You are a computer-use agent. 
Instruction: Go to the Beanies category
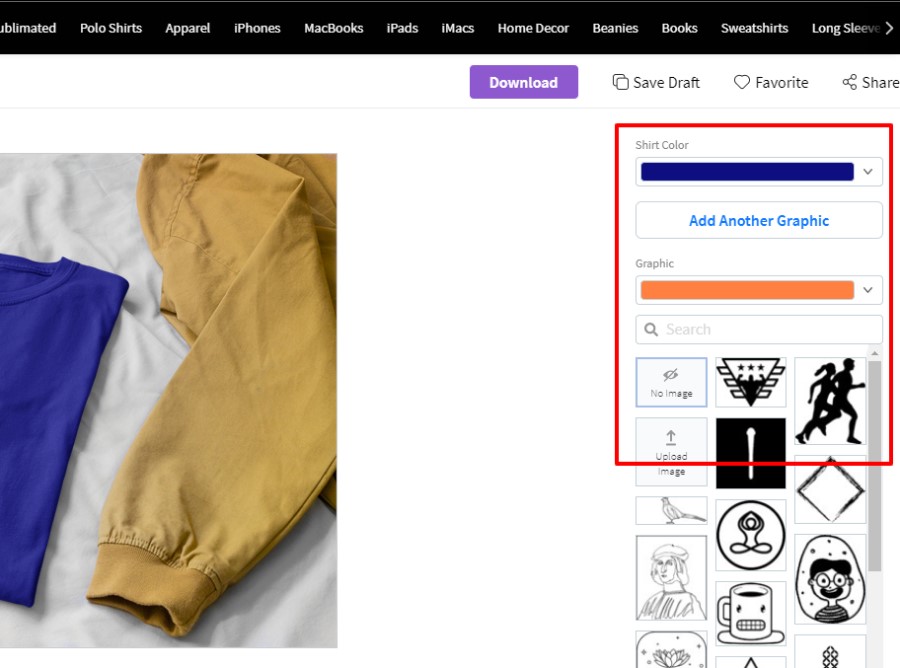tap(615, 28)
